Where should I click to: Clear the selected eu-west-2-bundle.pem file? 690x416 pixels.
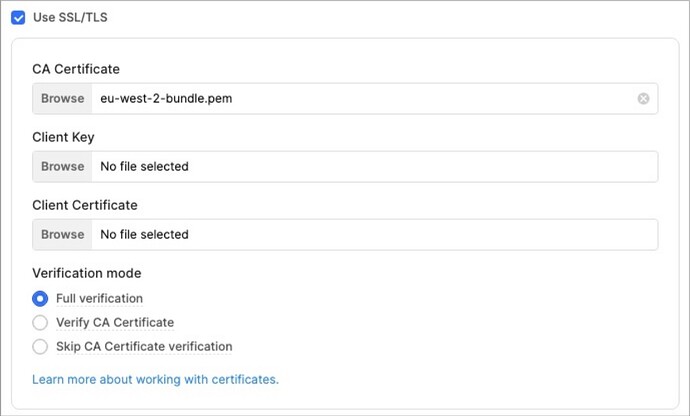(643, 99)
